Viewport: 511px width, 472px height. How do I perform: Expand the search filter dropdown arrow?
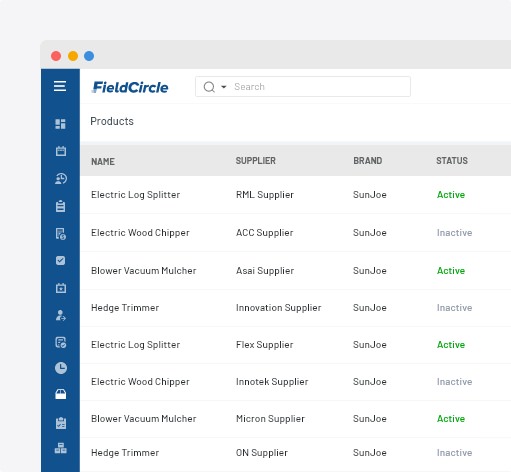224,87
